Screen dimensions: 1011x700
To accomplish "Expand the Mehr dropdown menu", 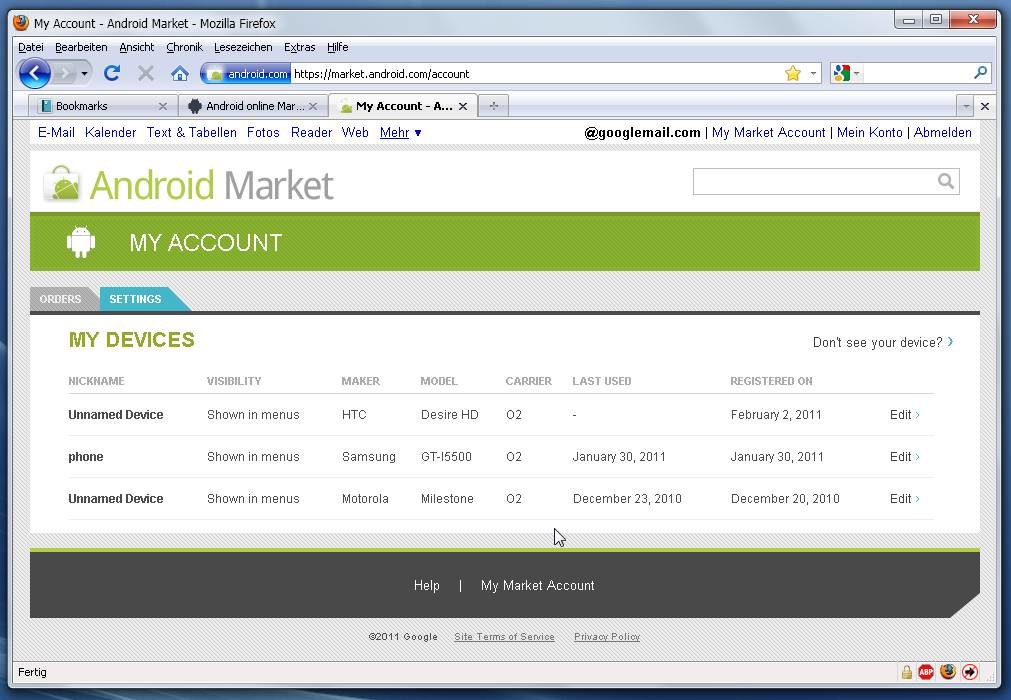I will click(400, 132).
